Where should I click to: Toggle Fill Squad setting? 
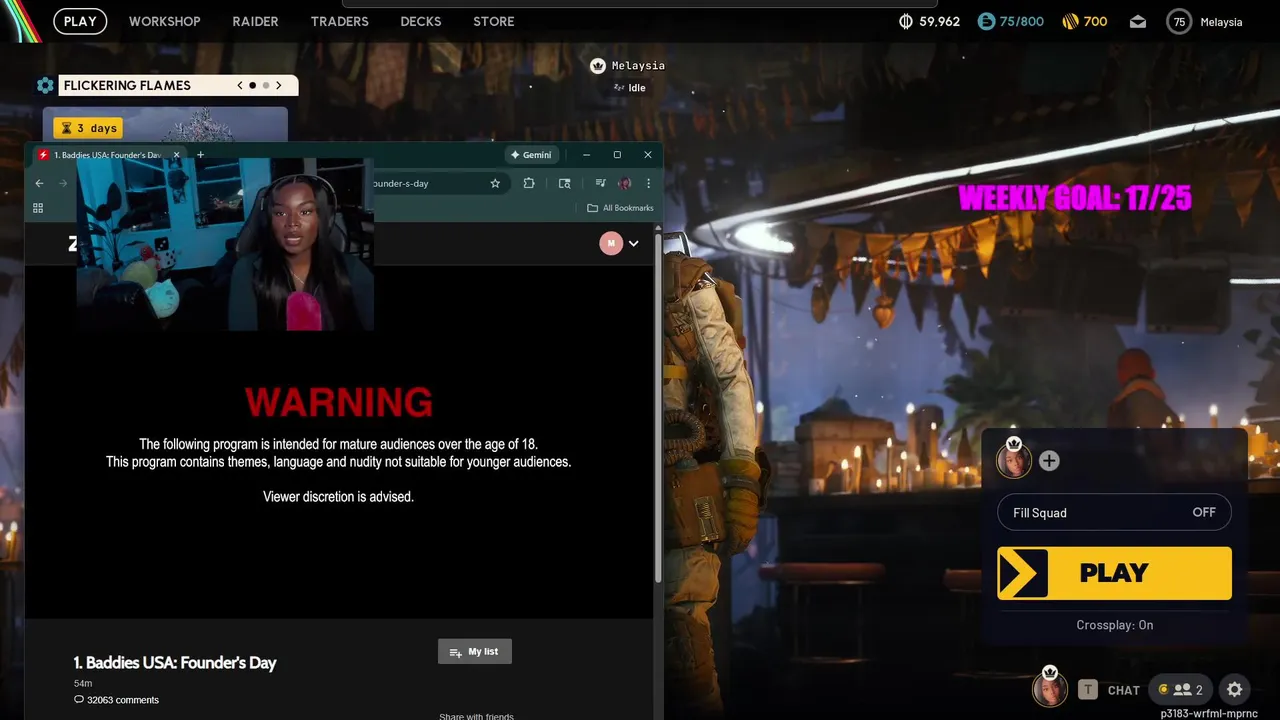(x=1114, y=512)
